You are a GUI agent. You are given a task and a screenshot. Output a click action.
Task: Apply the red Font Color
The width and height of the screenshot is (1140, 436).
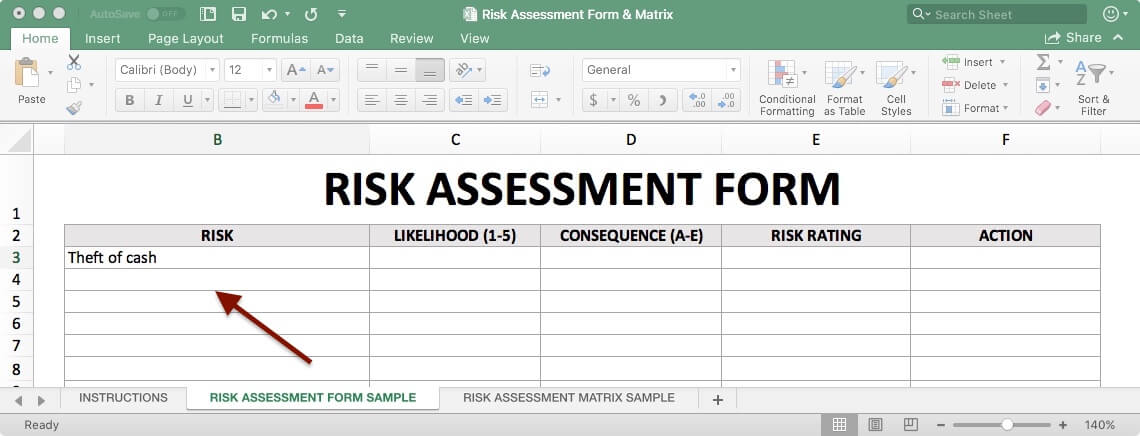pos(314,100)
